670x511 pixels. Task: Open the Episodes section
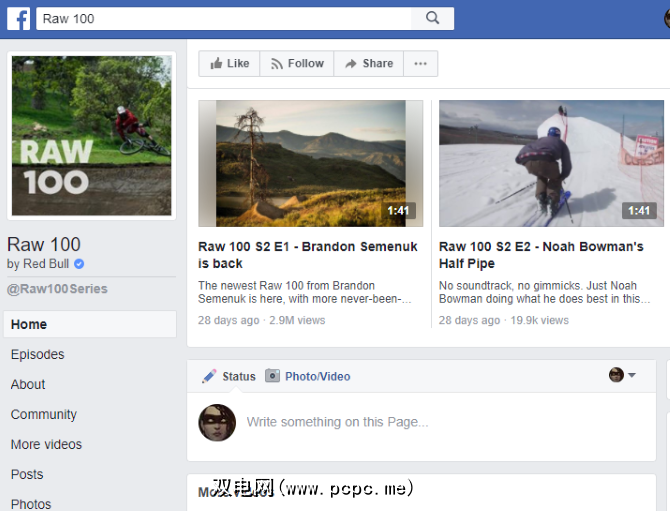pos(38,354)
